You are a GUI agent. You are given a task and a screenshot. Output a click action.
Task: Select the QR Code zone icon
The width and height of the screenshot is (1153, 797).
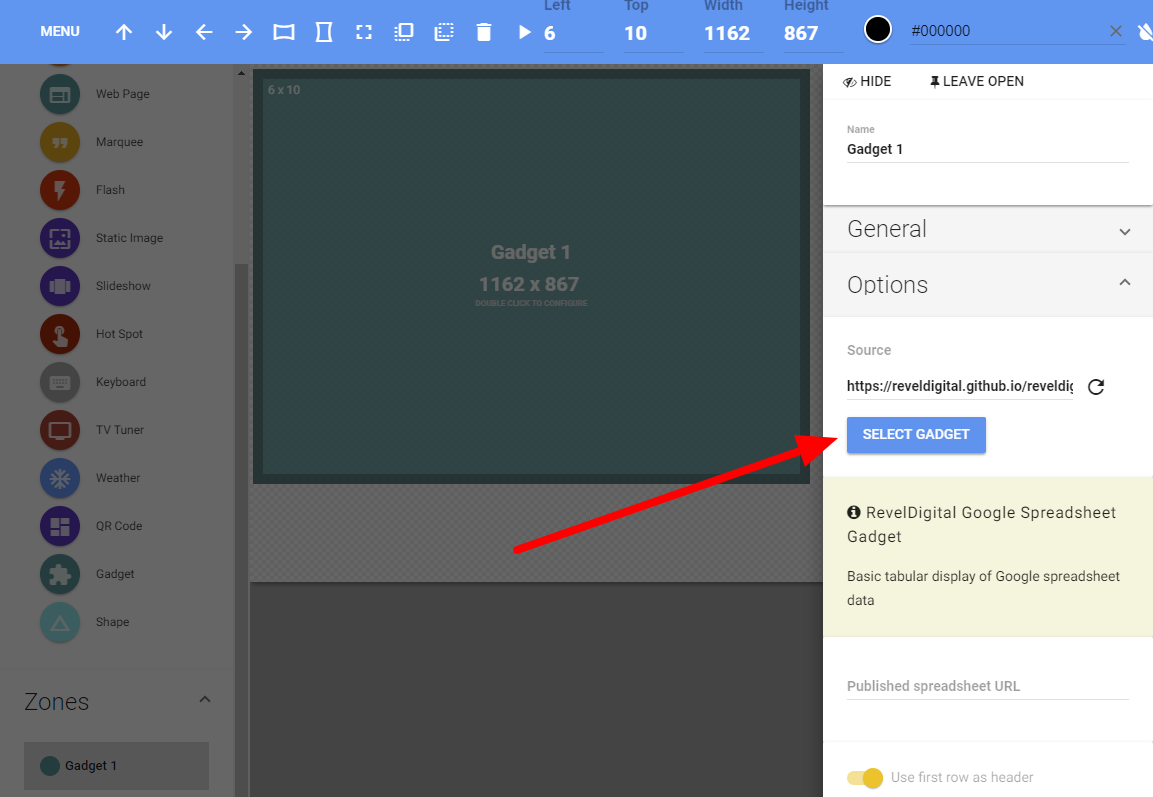tap(60, 526)
